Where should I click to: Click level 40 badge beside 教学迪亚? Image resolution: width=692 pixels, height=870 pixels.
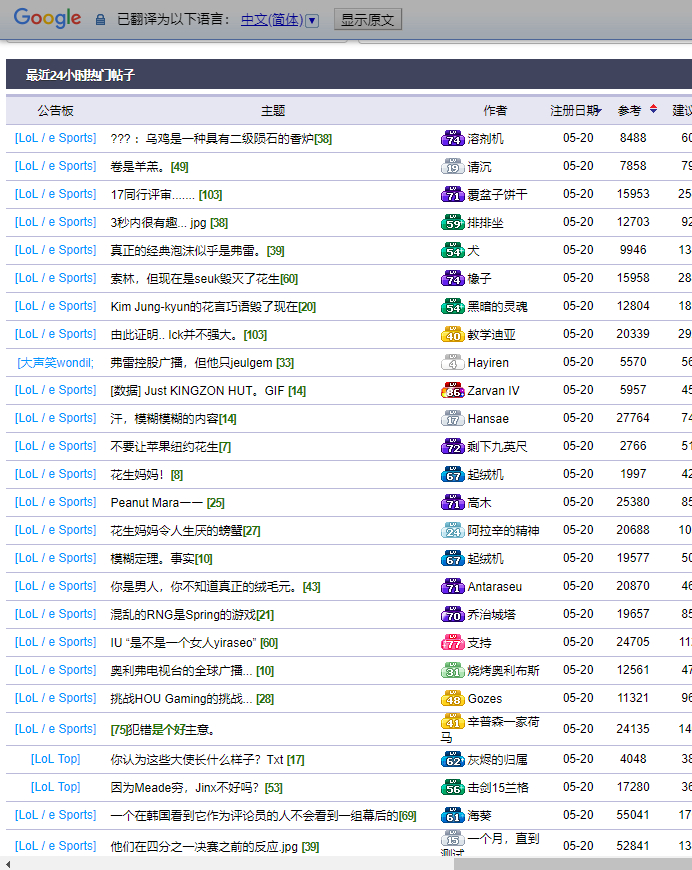(x=452, y=334)
